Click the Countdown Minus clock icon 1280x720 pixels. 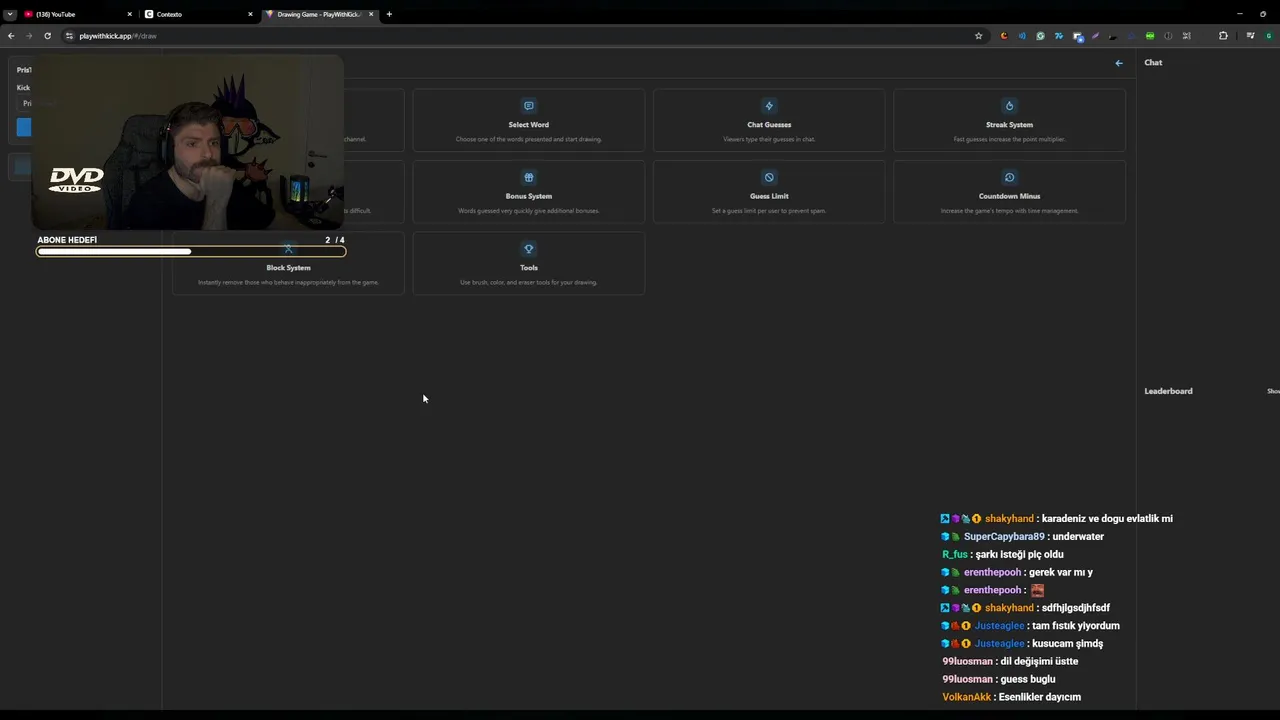click(x=1009, y=177)
